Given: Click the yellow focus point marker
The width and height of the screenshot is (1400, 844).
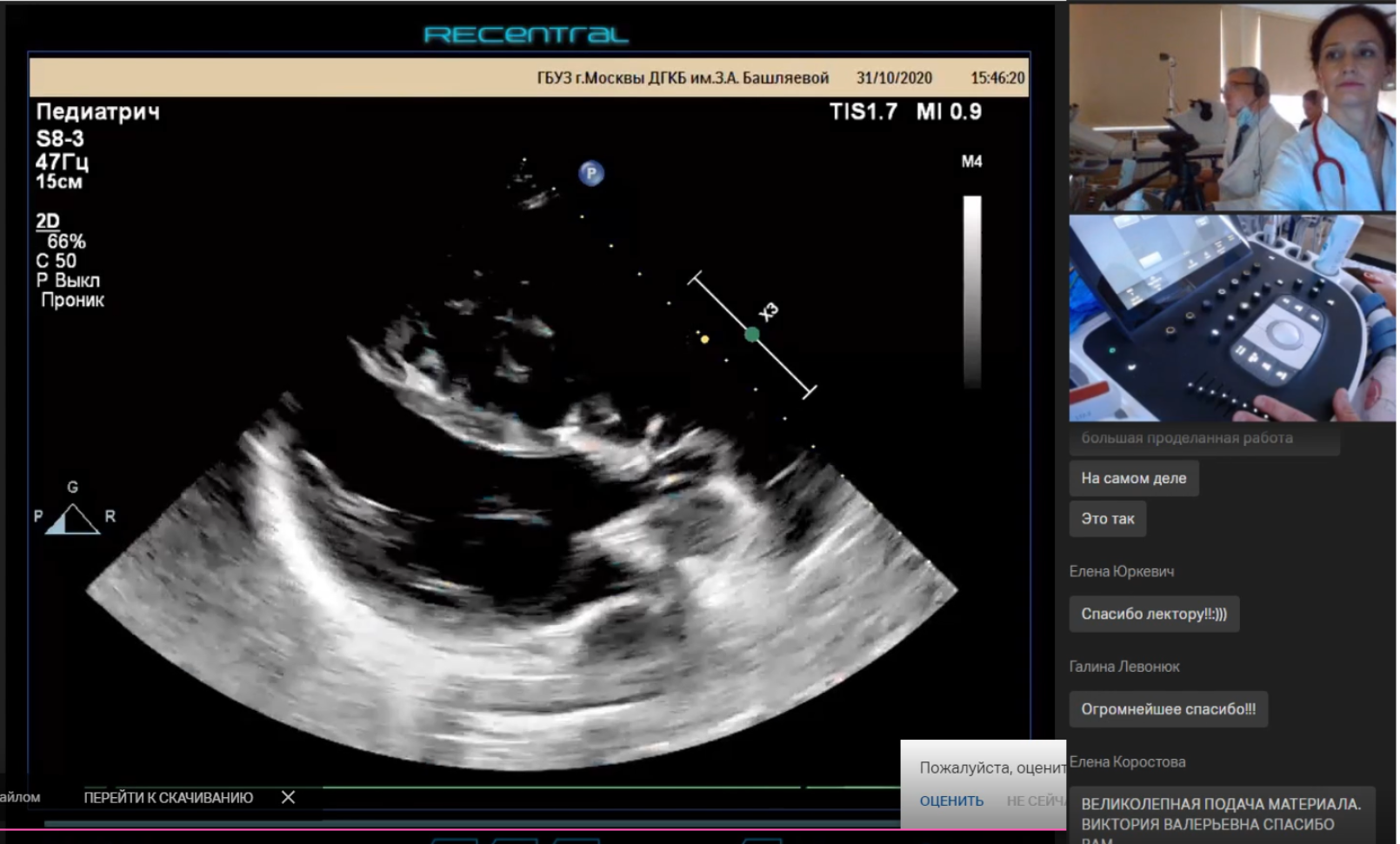Looking at the screenshot, I should coord(704,339).
